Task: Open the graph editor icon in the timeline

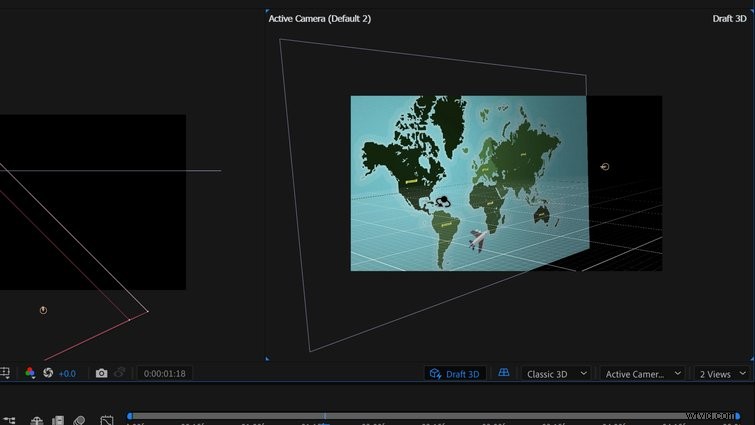Action: pyautogui.click(x=106, y=420)
